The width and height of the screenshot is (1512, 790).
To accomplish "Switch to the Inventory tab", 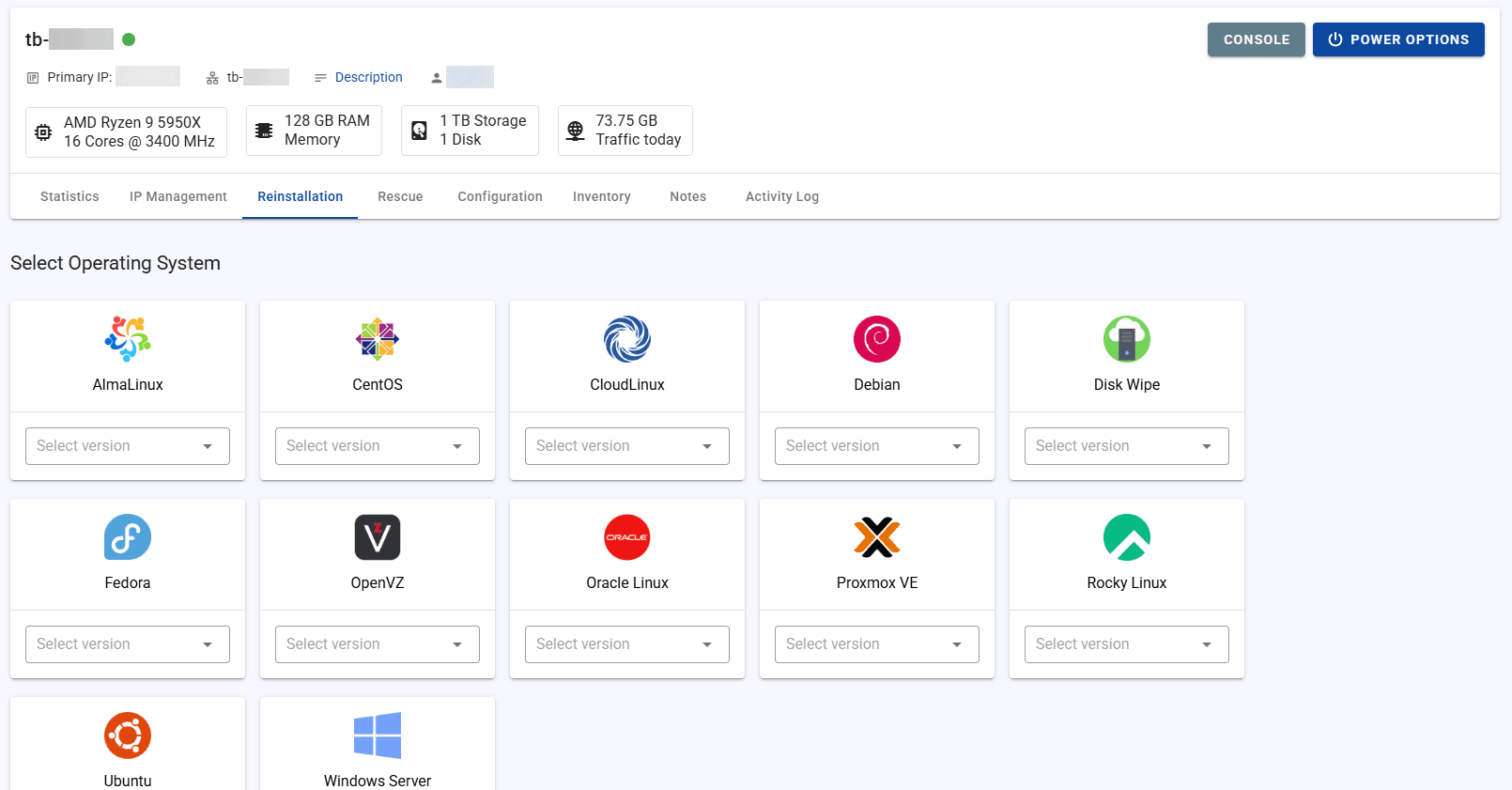I will pyautogui.click(x=602, y=196).
